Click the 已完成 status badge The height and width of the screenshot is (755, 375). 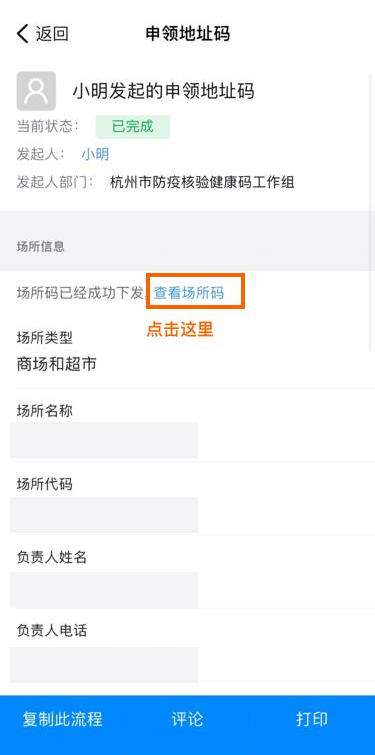133,127
